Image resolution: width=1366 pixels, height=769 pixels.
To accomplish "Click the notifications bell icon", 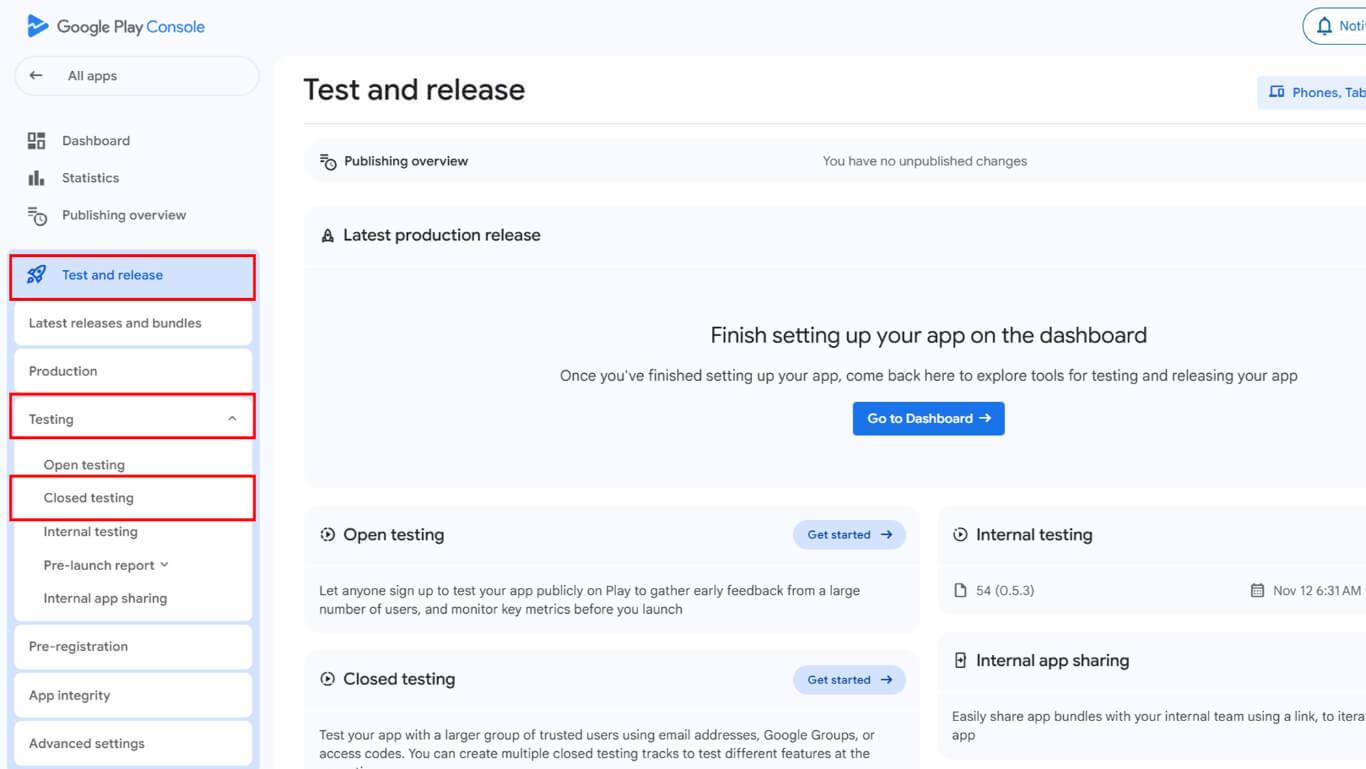I will pyautogui.click(x=1325, y=26).
